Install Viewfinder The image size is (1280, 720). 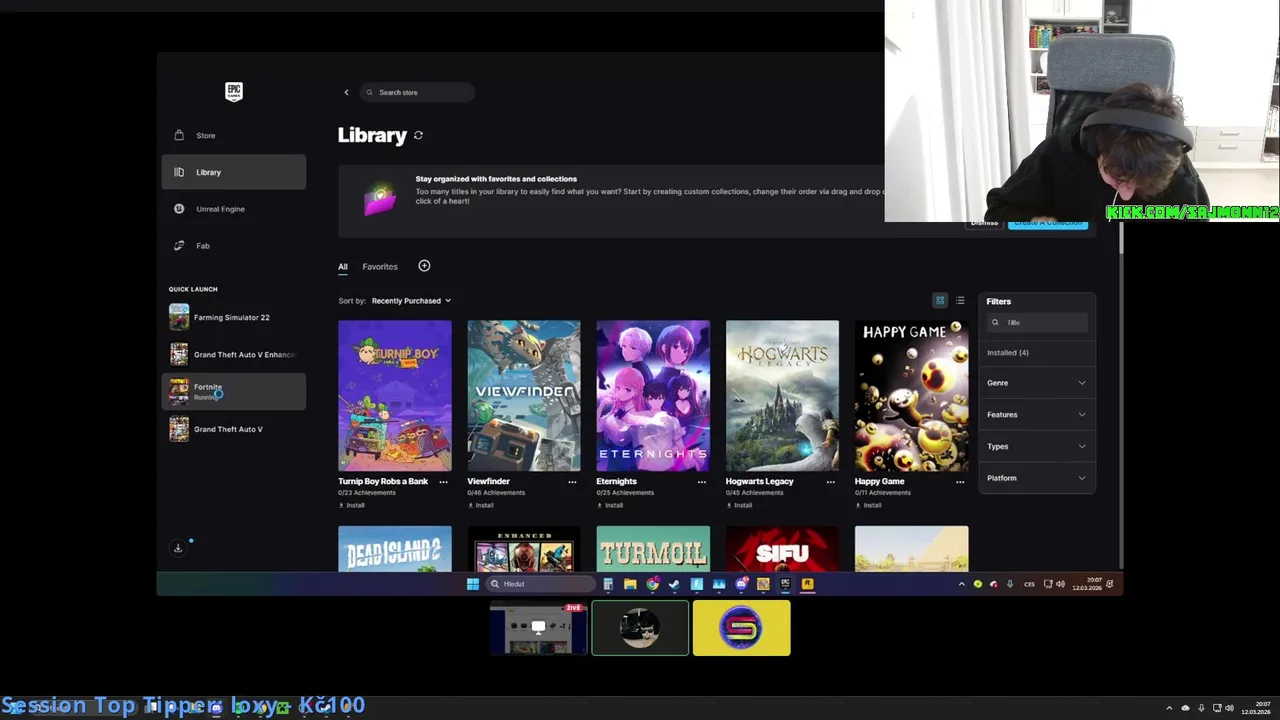(481, 505)
